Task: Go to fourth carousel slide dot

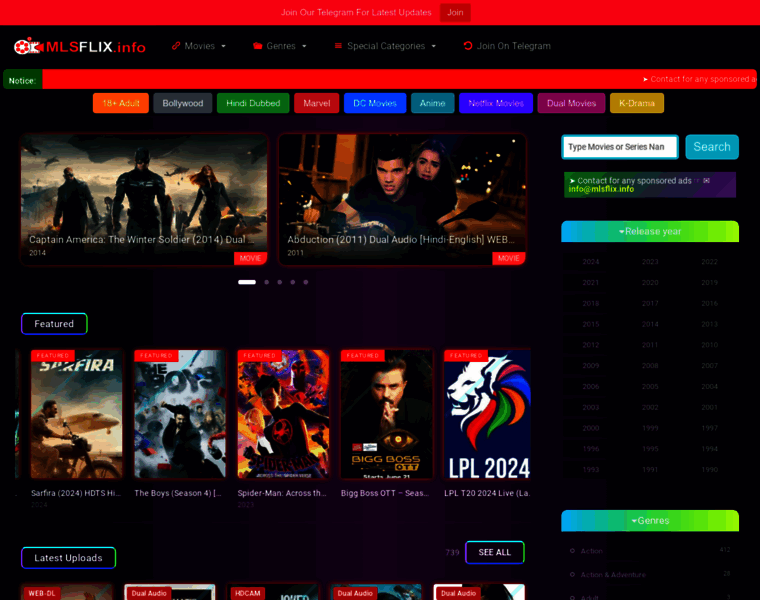Action: click(x=293, y=282)
